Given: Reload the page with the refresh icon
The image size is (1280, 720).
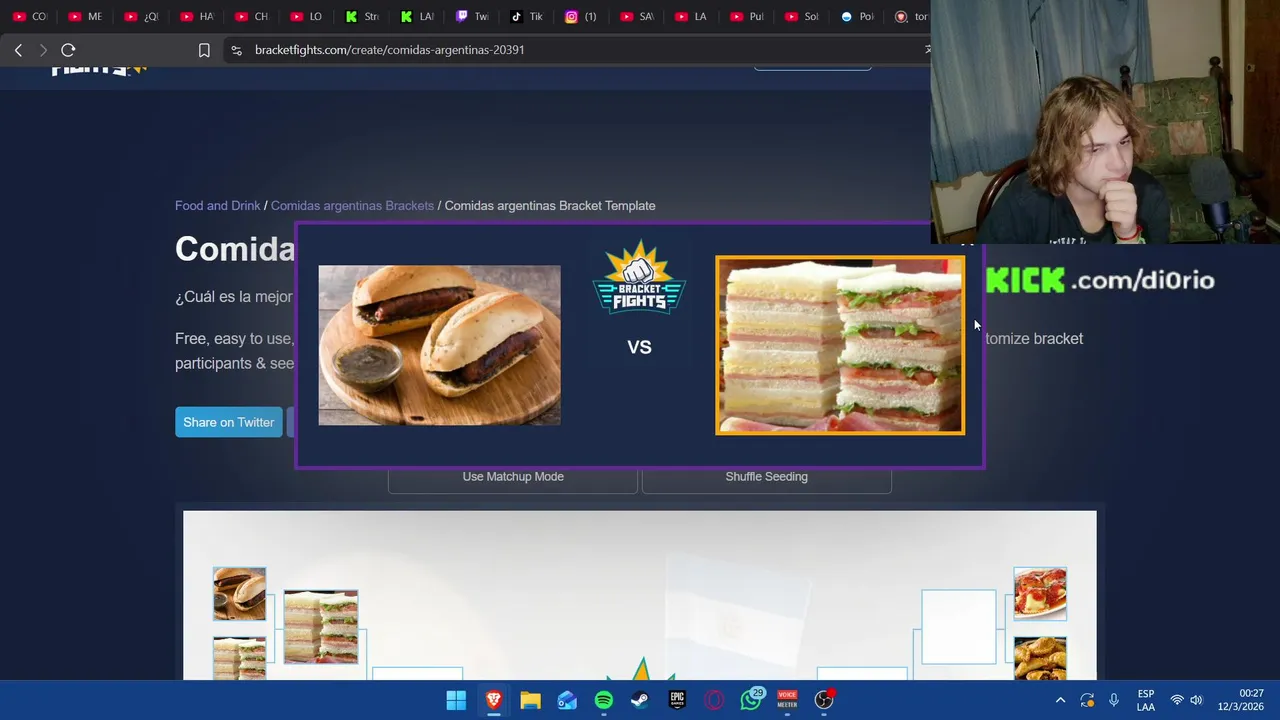Looking at the screenshot, I should point(68,50).
